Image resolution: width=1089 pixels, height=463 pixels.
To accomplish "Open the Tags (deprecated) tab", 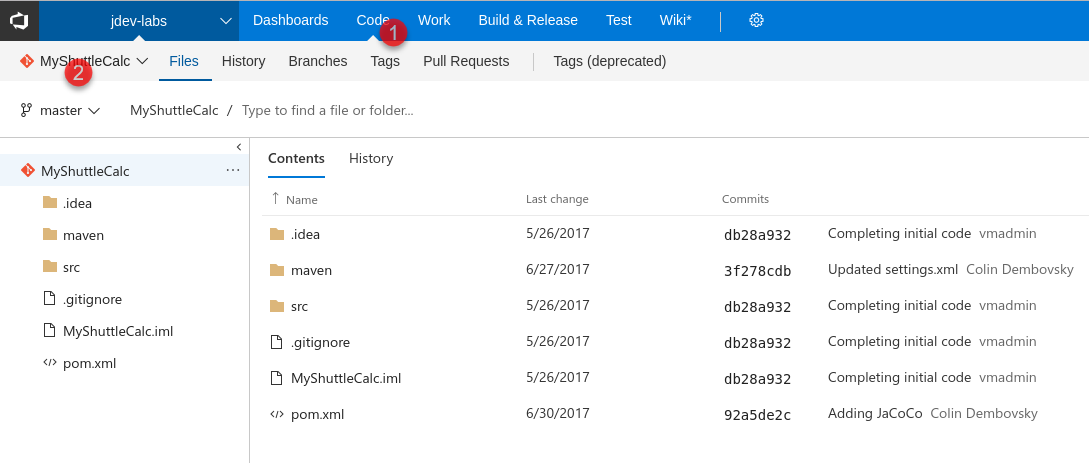I will [x=610, y=61].
